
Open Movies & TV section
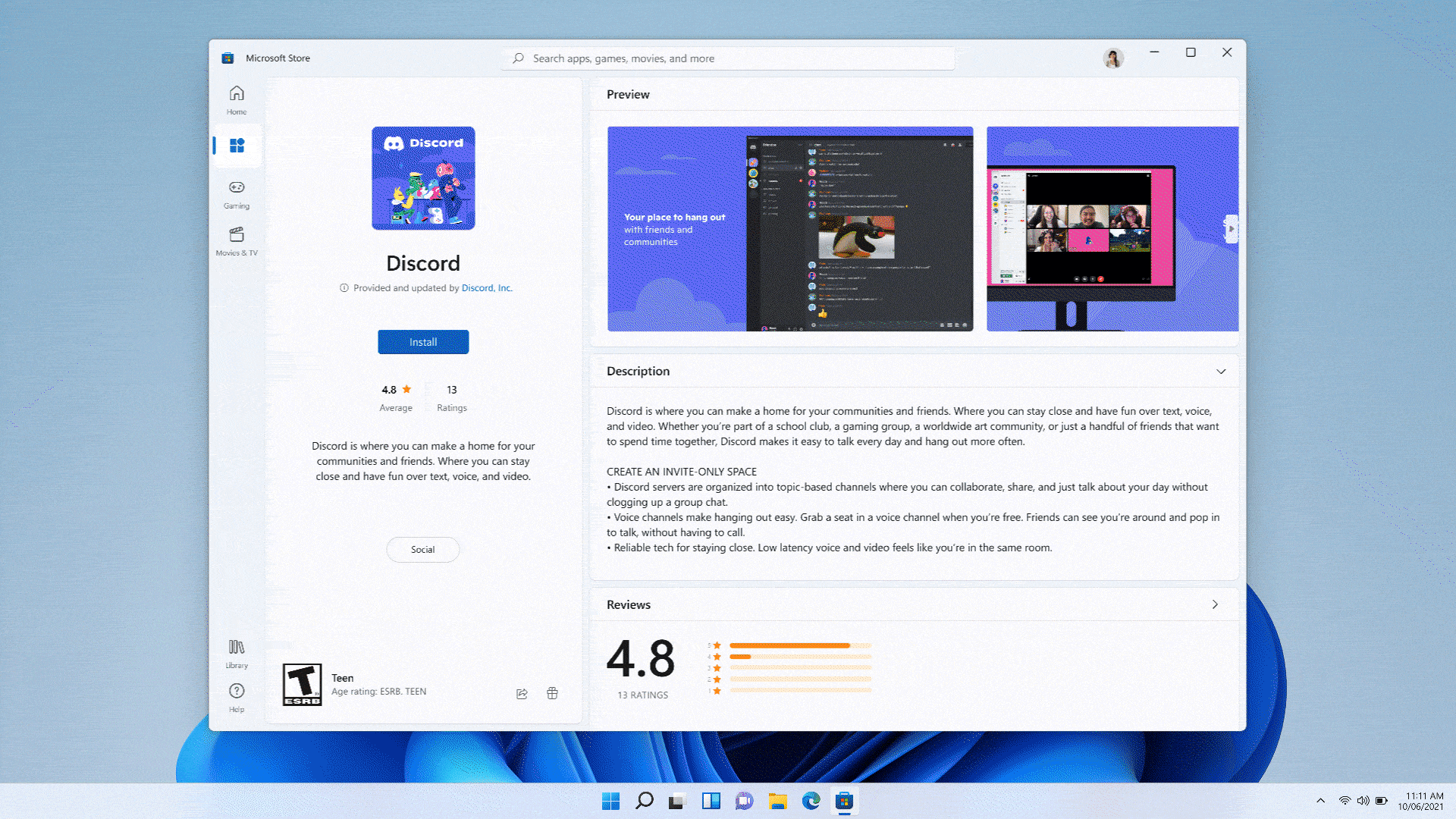[x=237, y=241]
